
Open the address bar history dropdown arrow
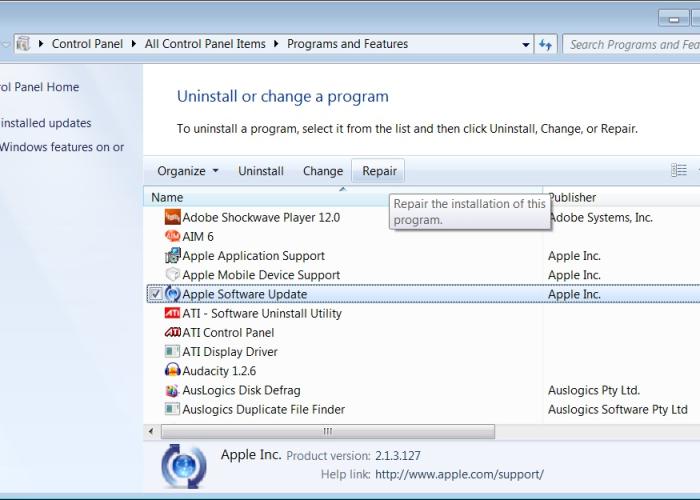point(525,44)
